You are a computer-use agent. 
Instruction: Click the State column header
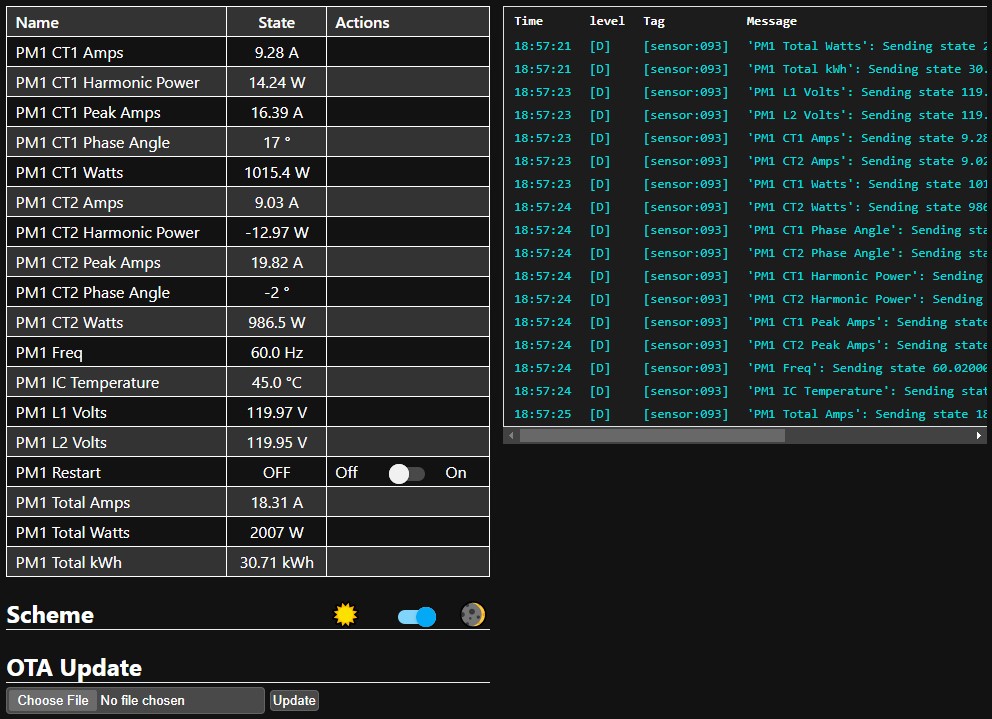[x=276, y=23]
